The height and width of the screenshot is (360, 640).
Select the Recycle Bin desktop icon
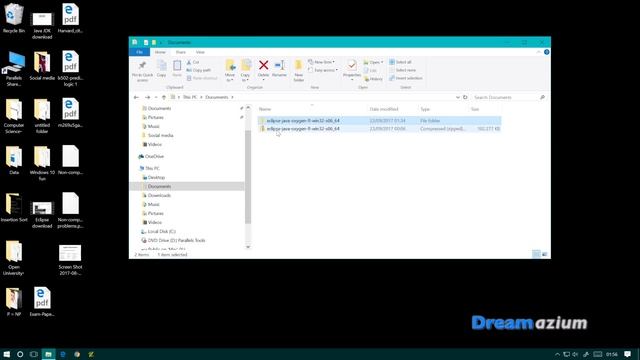(x=14, y=19)
